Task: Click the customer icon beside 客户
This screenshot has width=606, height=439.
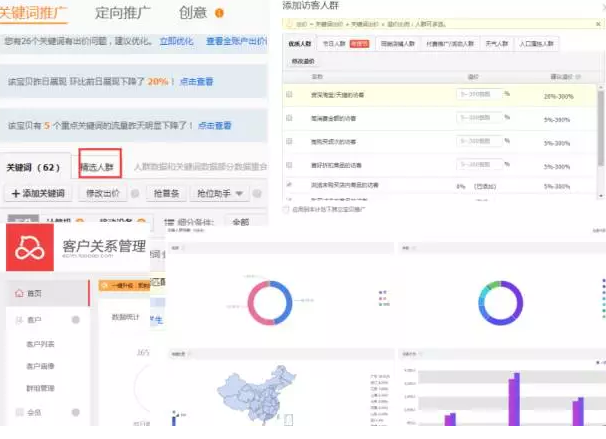Action: pos(17,320)
